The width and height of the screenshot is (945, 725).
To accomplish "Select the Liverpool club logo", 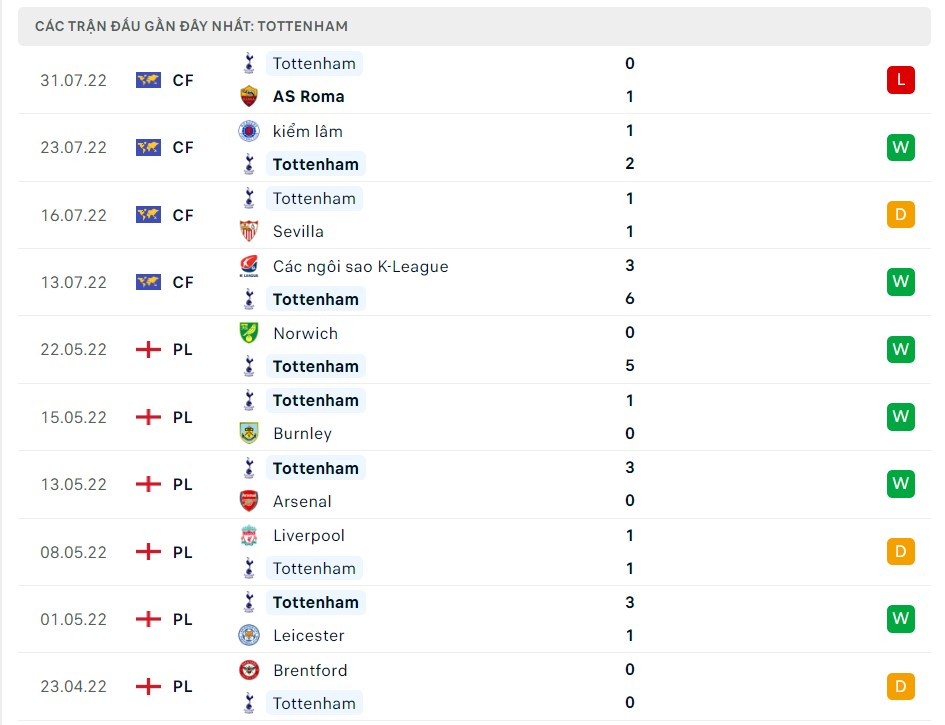I will click(x=250, y=535).
